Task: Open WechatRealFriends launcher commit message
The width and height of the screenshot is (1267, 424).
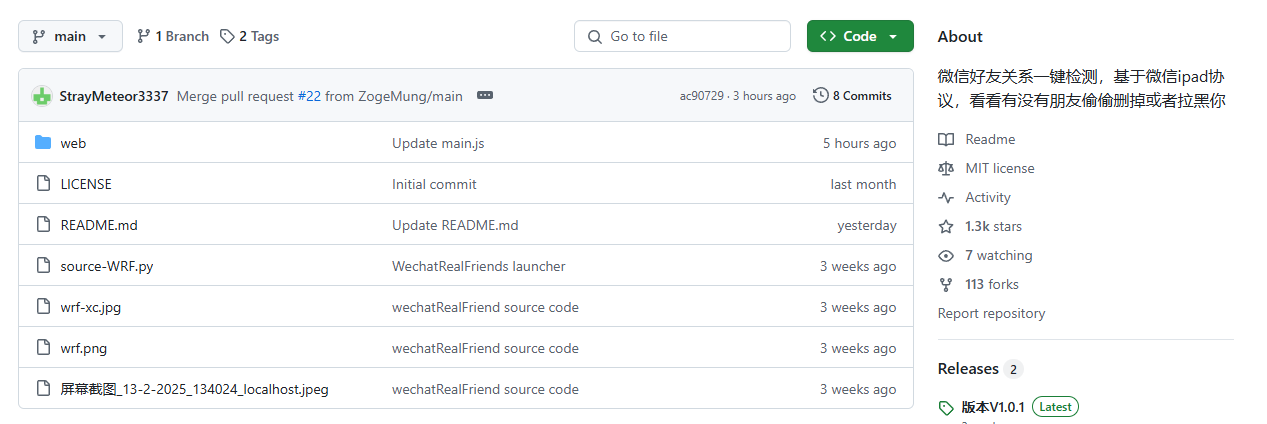Action: tap(479, 266)
